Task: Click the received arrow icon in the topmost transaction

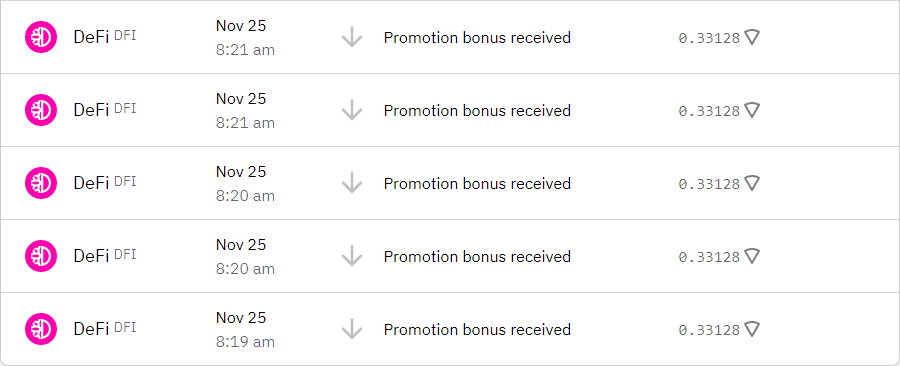Action: pos(352,37)
